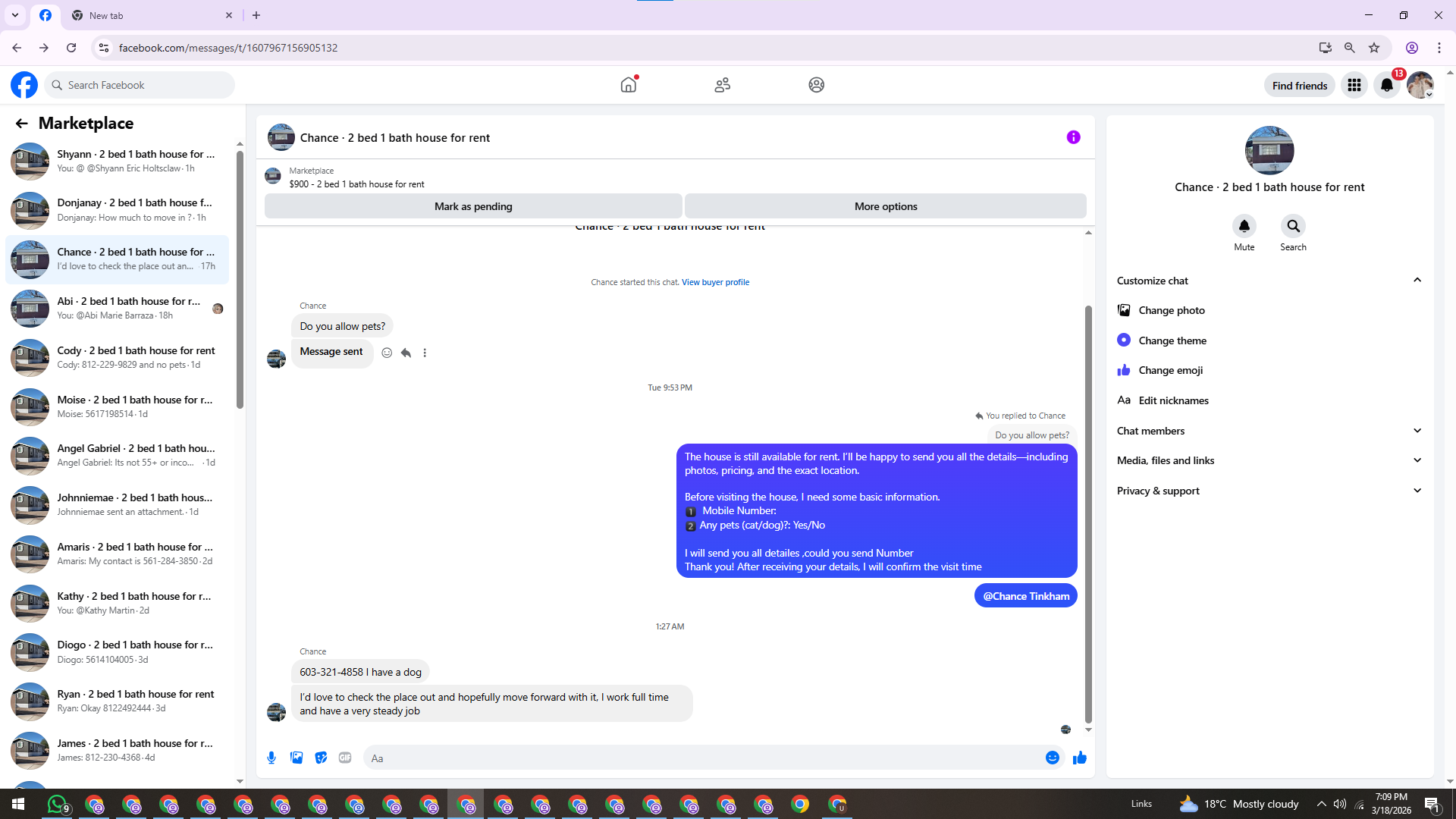This screenshot has width=1456, height=819.
Task: Open the Facebook notifications bell
Action: tap(1386, 85)
